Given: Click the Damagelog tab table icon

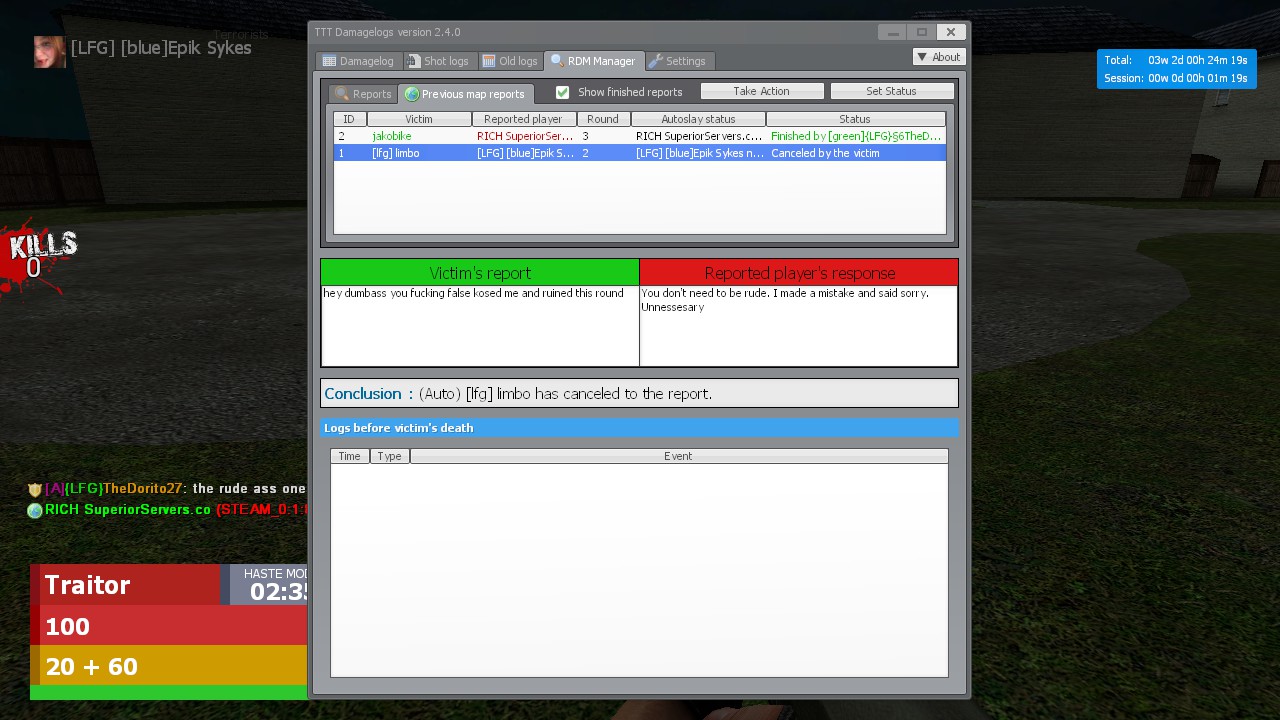Looking at the screenshot, I should [x=329, y=61].
